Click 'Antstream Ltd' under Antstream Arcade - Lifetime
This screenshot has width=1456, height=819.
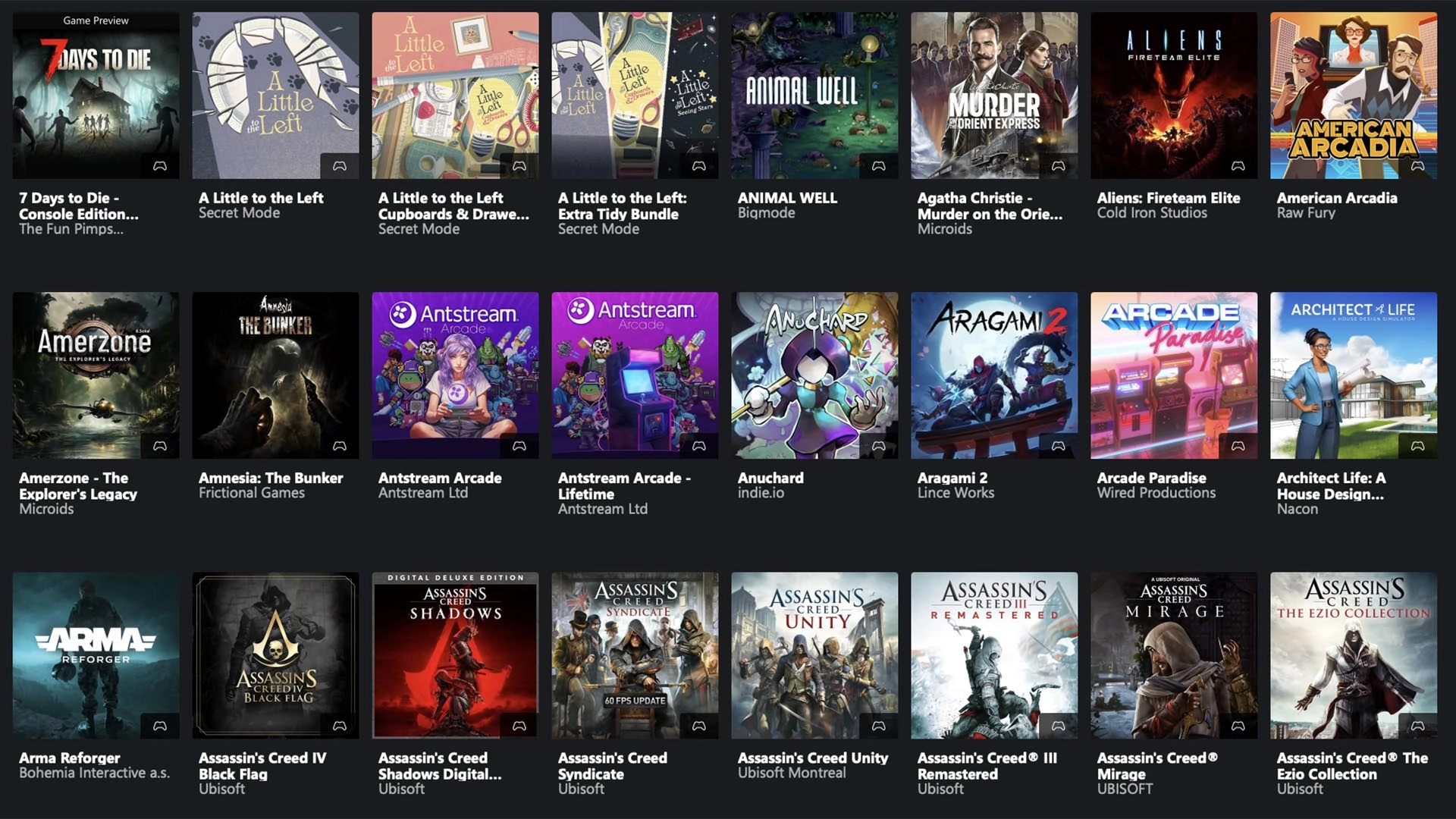coord(603,509)
